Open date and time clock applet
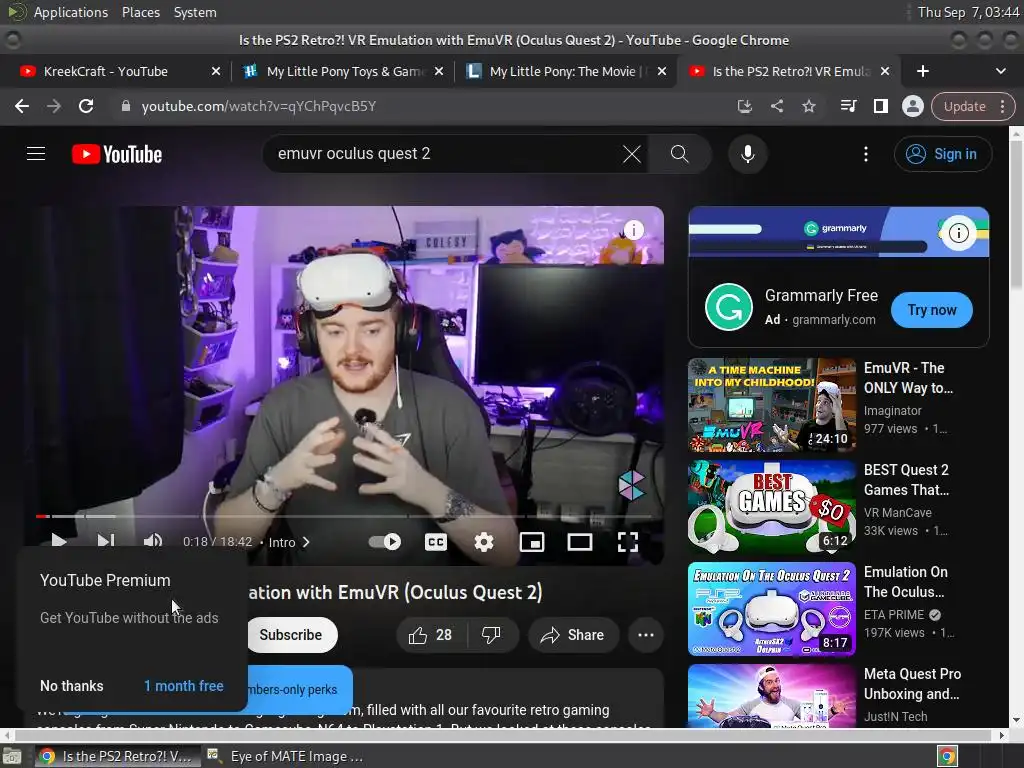This screenshot has width=1024, height=768. coord(968,12)
